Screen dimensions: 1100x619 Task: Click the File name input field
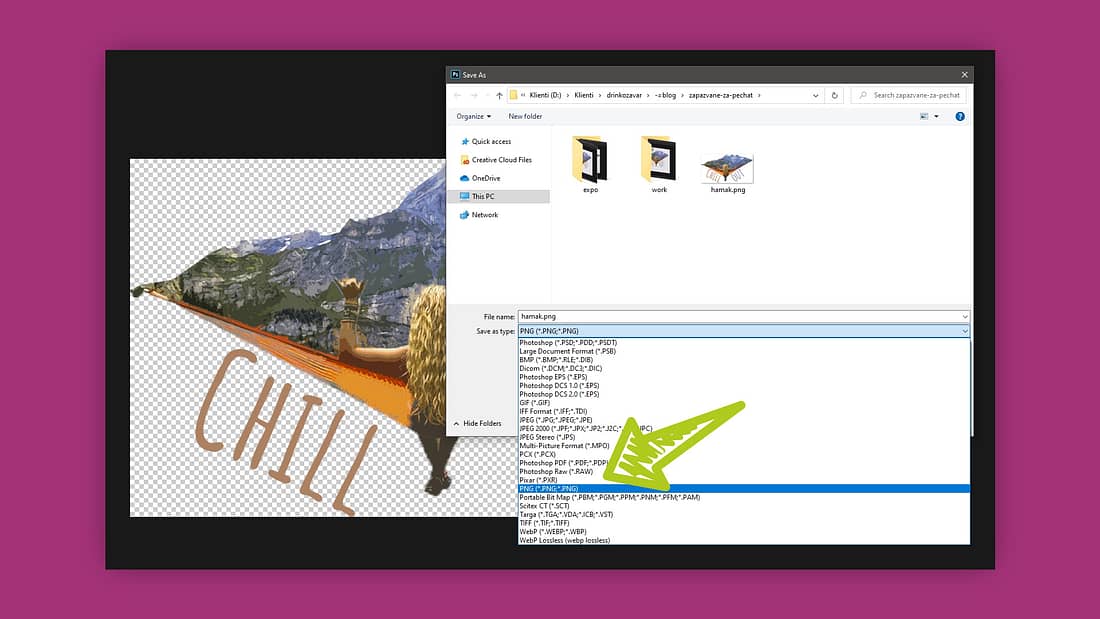(740, 316)
